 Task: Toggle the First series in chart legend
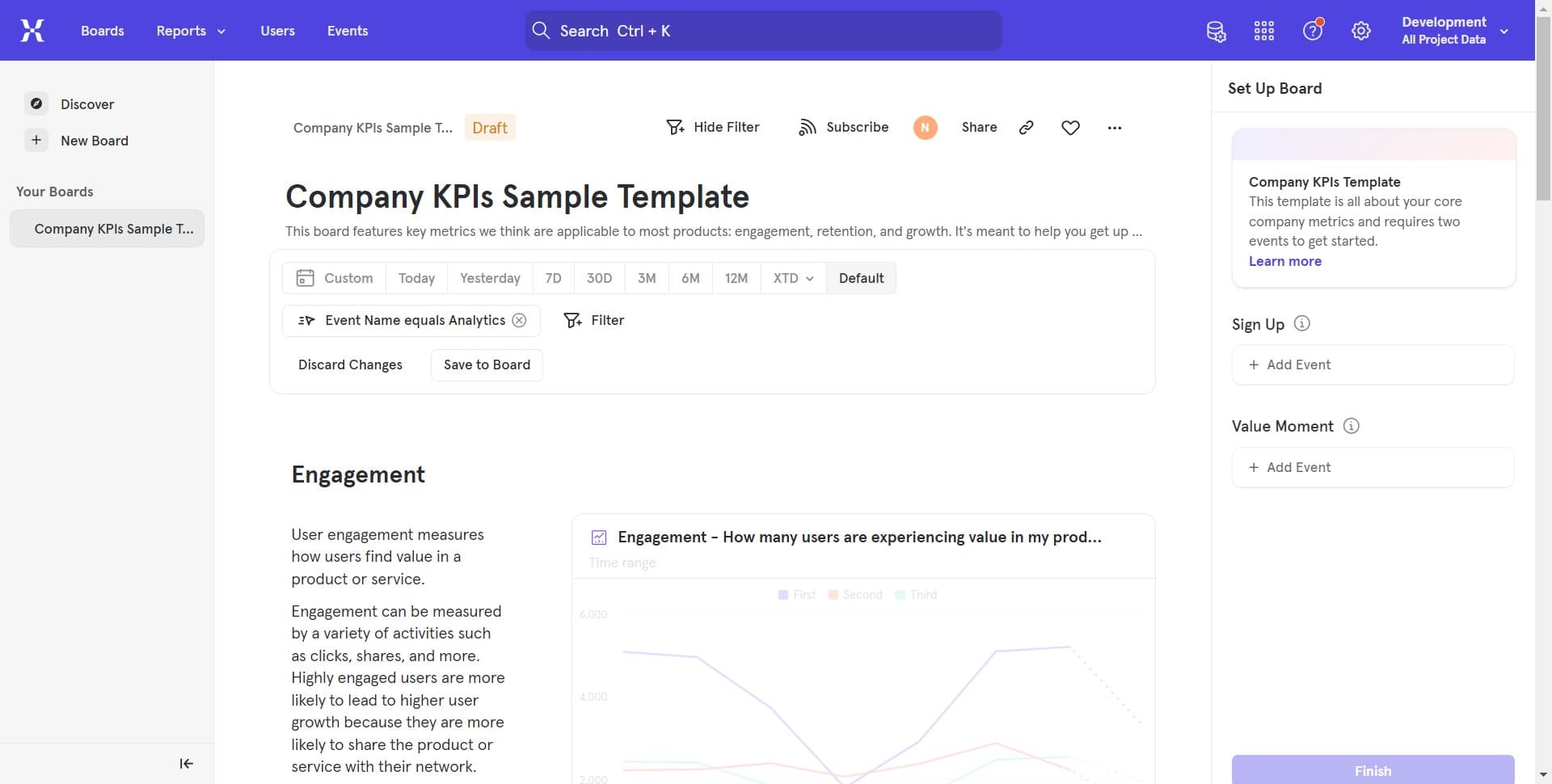tap(796, 595)
